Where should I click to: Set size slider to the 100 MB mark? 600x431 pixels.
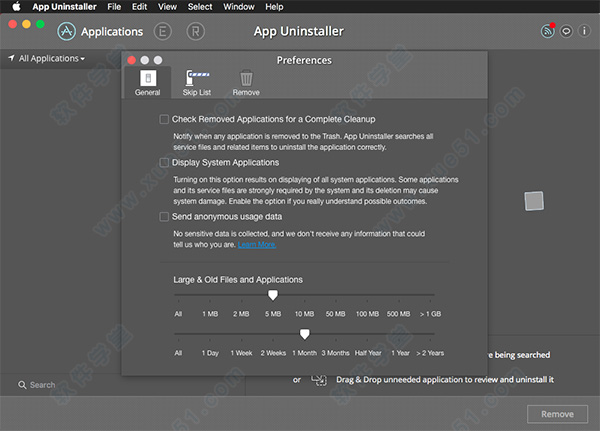click(x=367, y=295)
